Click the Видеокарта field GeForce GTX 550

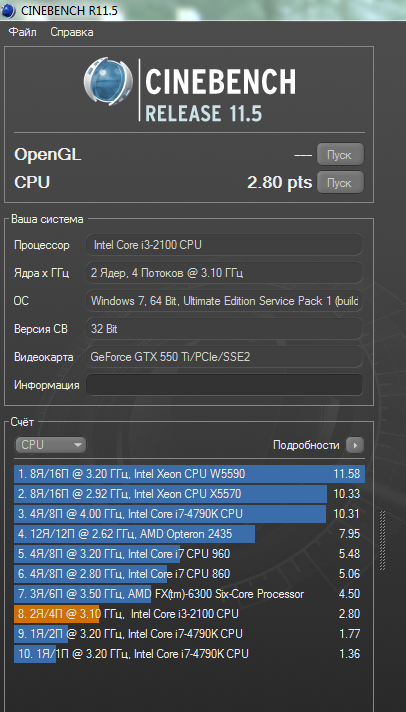click(224, 357)
